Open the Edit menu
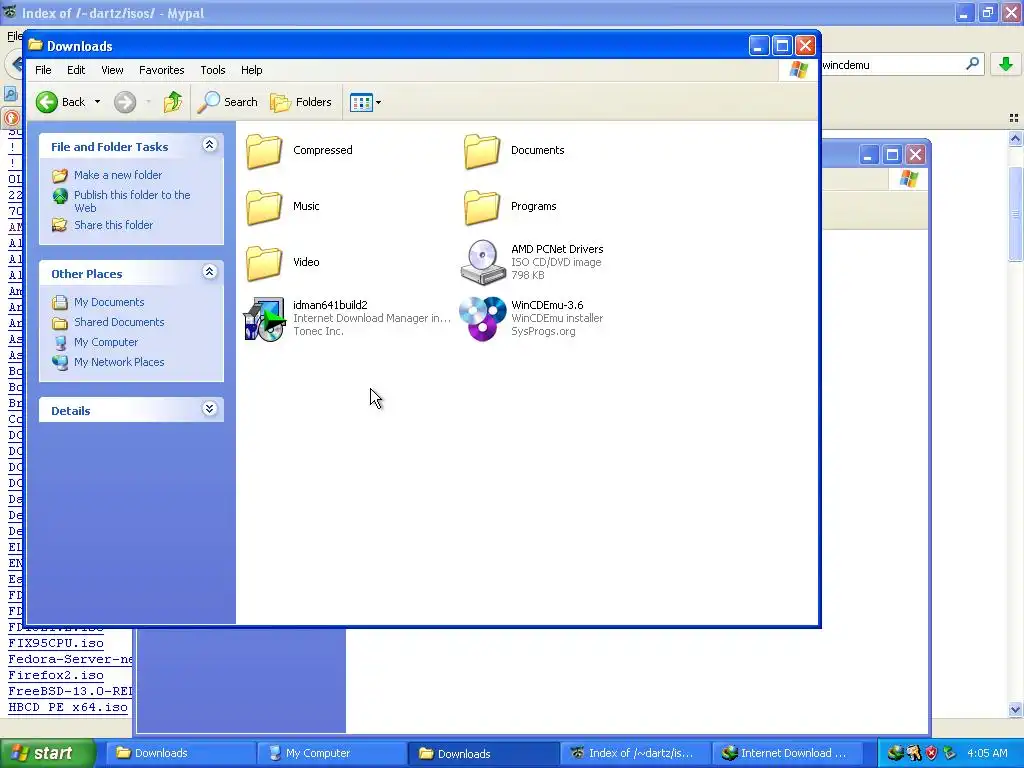Image resolution: width=1024 pixels, height=768 pixels. pyautogui.click(x=76, y=70)
